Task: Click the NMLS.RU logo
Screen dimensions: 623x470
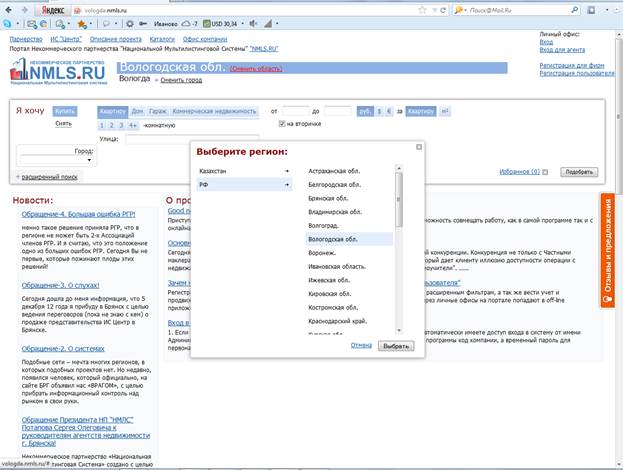Action: pyautogui.click(x=58, y=72)
